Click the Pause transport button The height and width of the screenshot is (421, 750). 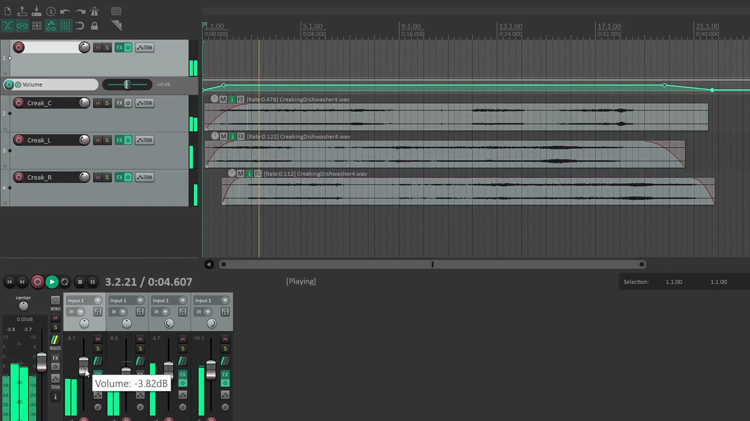93,282
